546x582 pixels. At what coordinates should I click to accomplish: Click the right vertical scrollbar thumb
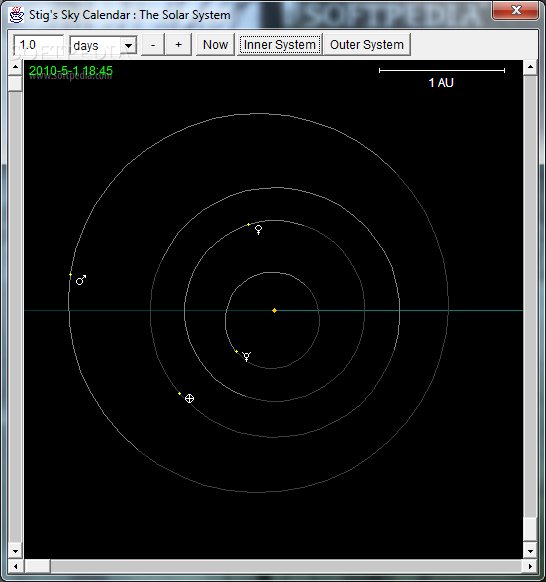(530, 530)
